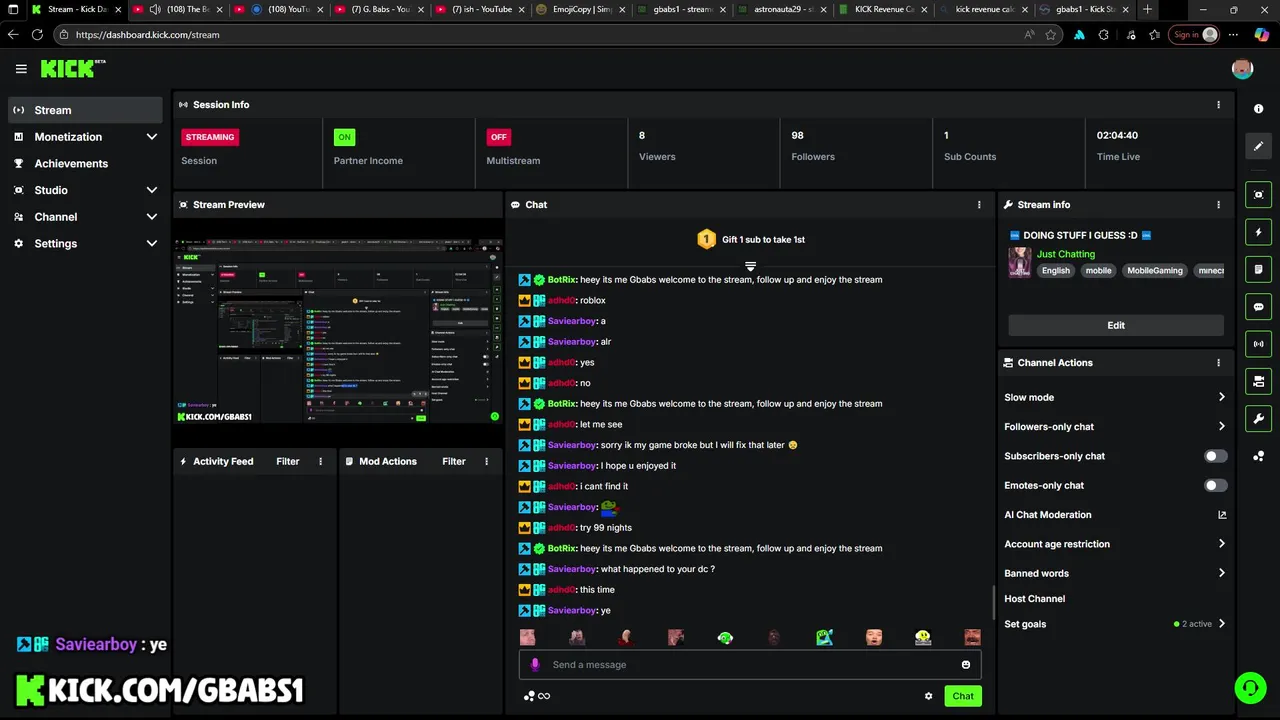Open Session Info three-dot options
The height and width of the screenshot is (720, 1280).
(x=1218, y=105)
